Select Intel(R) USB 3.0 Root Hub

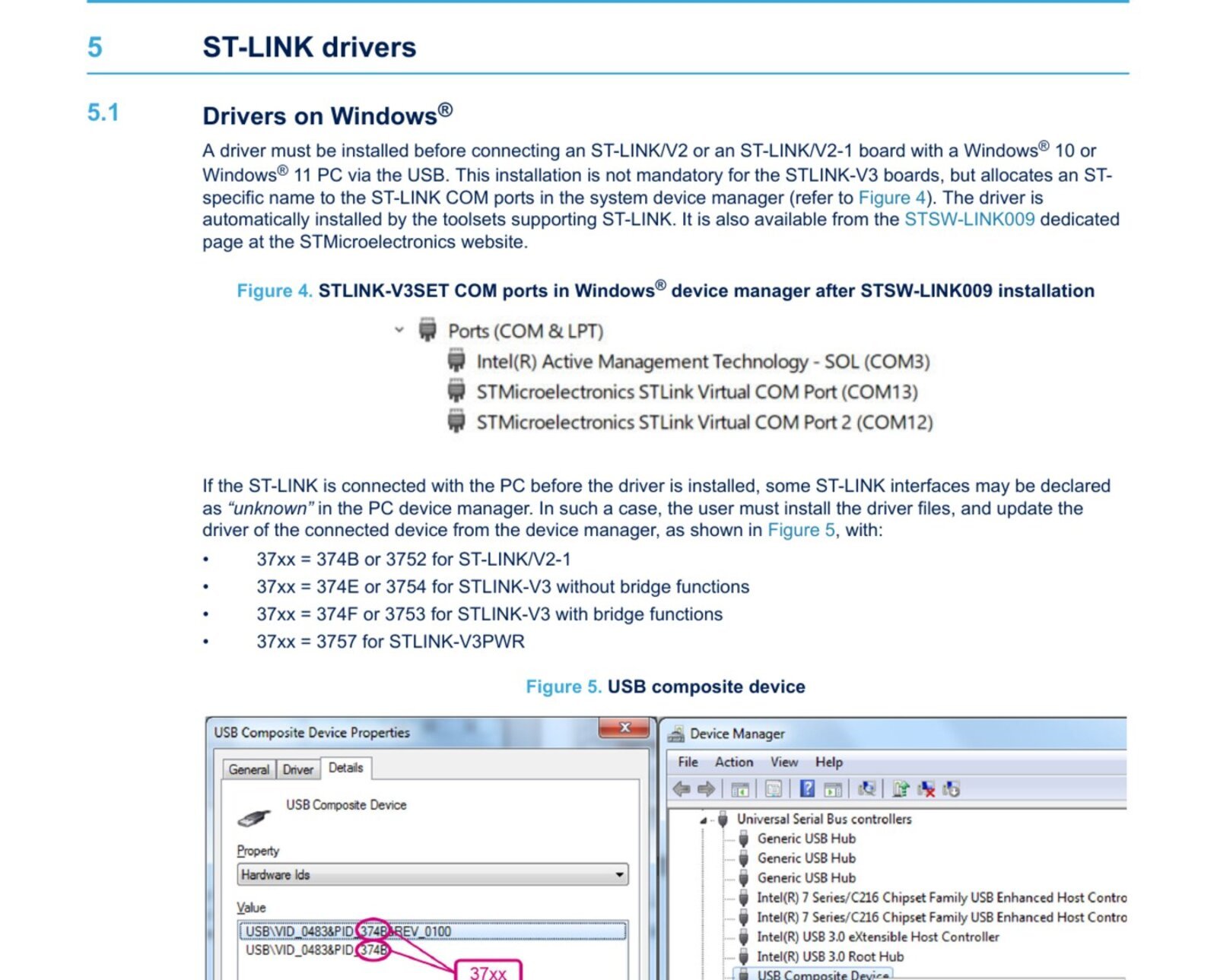(x=830, y=956)
